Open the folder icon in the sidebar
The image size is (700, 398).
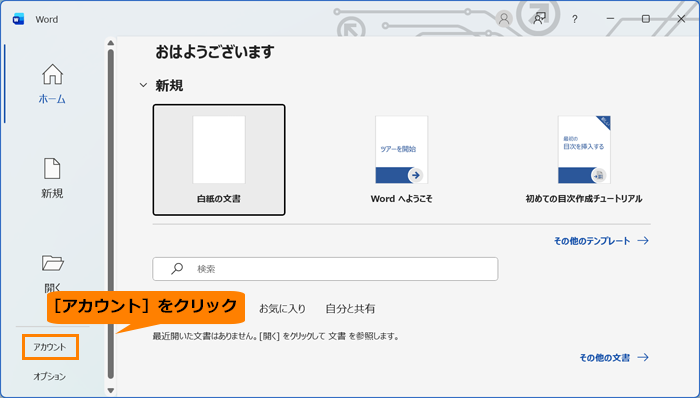pyautogui.click(x=53, y=263)
